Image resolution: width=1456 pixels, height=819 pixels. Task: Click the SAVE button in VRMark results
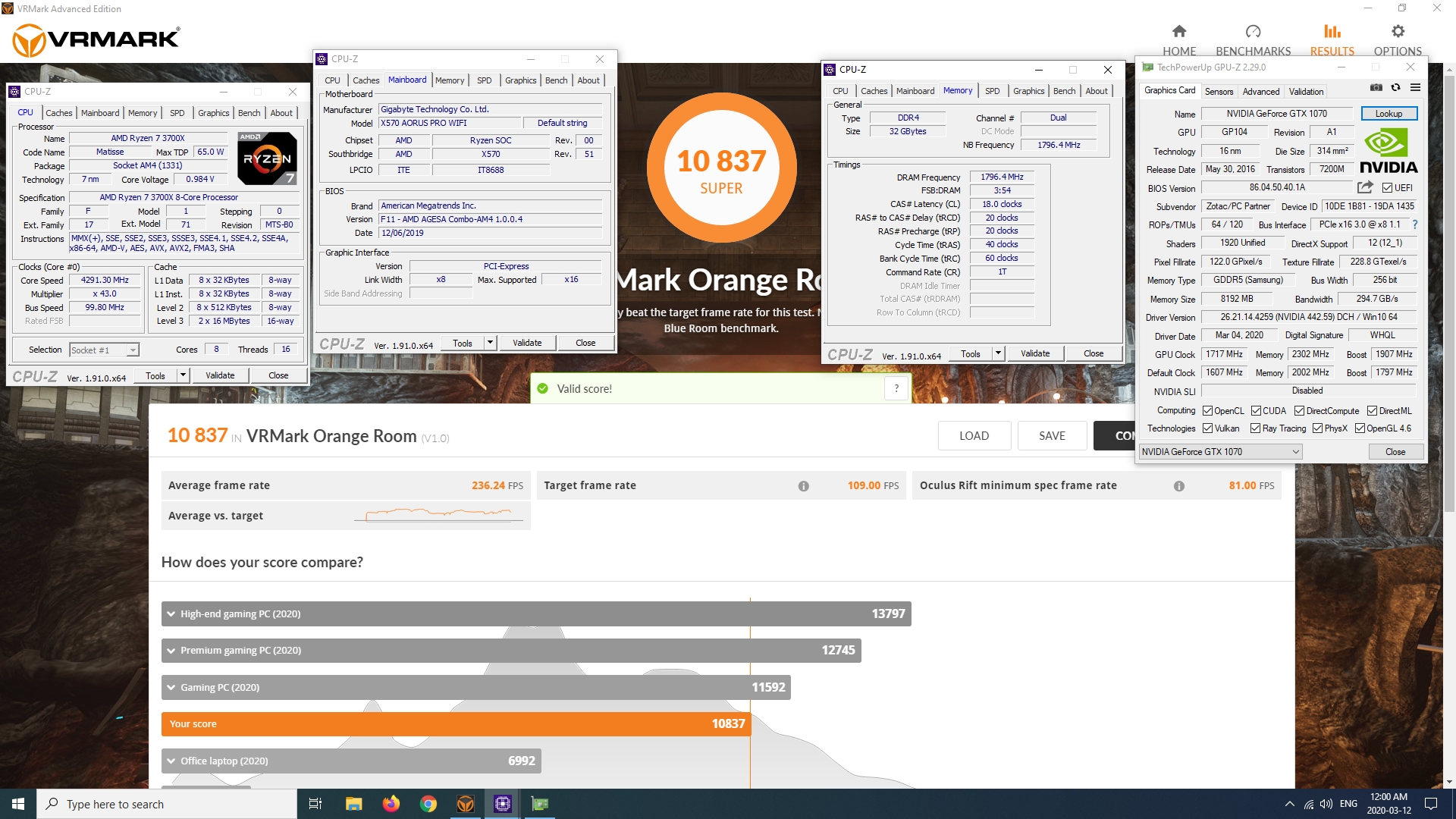click(1052, 436)
